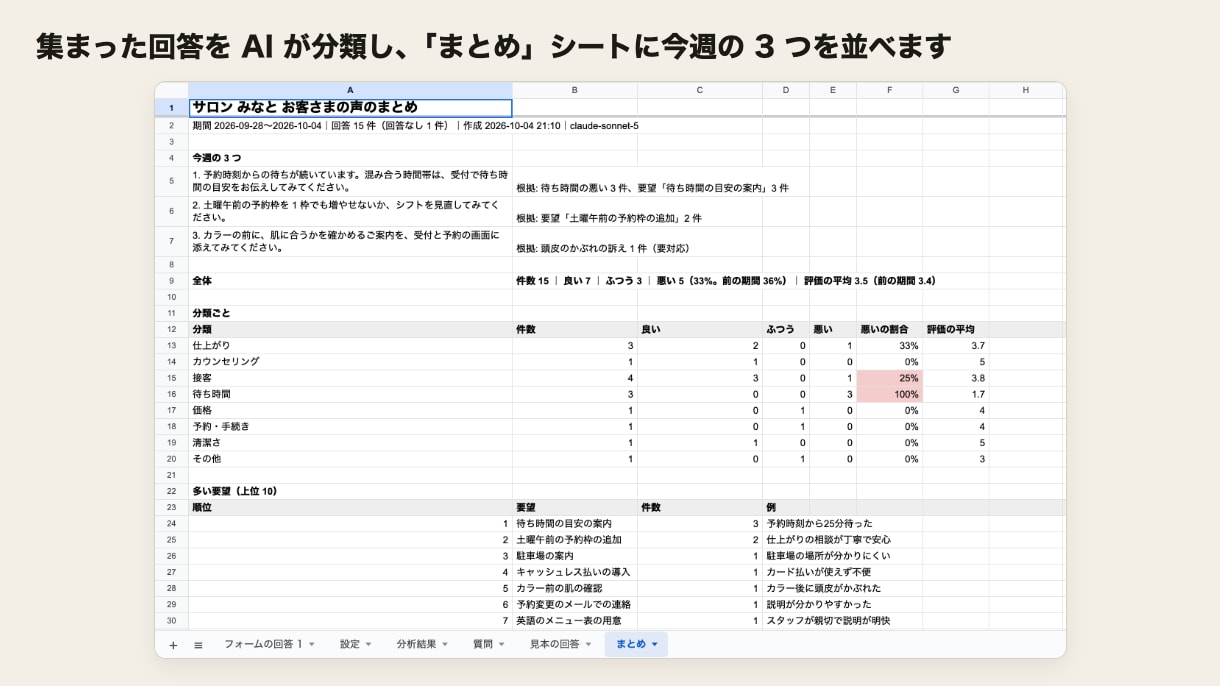Click the cell starting 2. 土曜午前の予約枠を
This screenshot has height=686, width=1220.
pyautogui.click(x=350, y=211)
